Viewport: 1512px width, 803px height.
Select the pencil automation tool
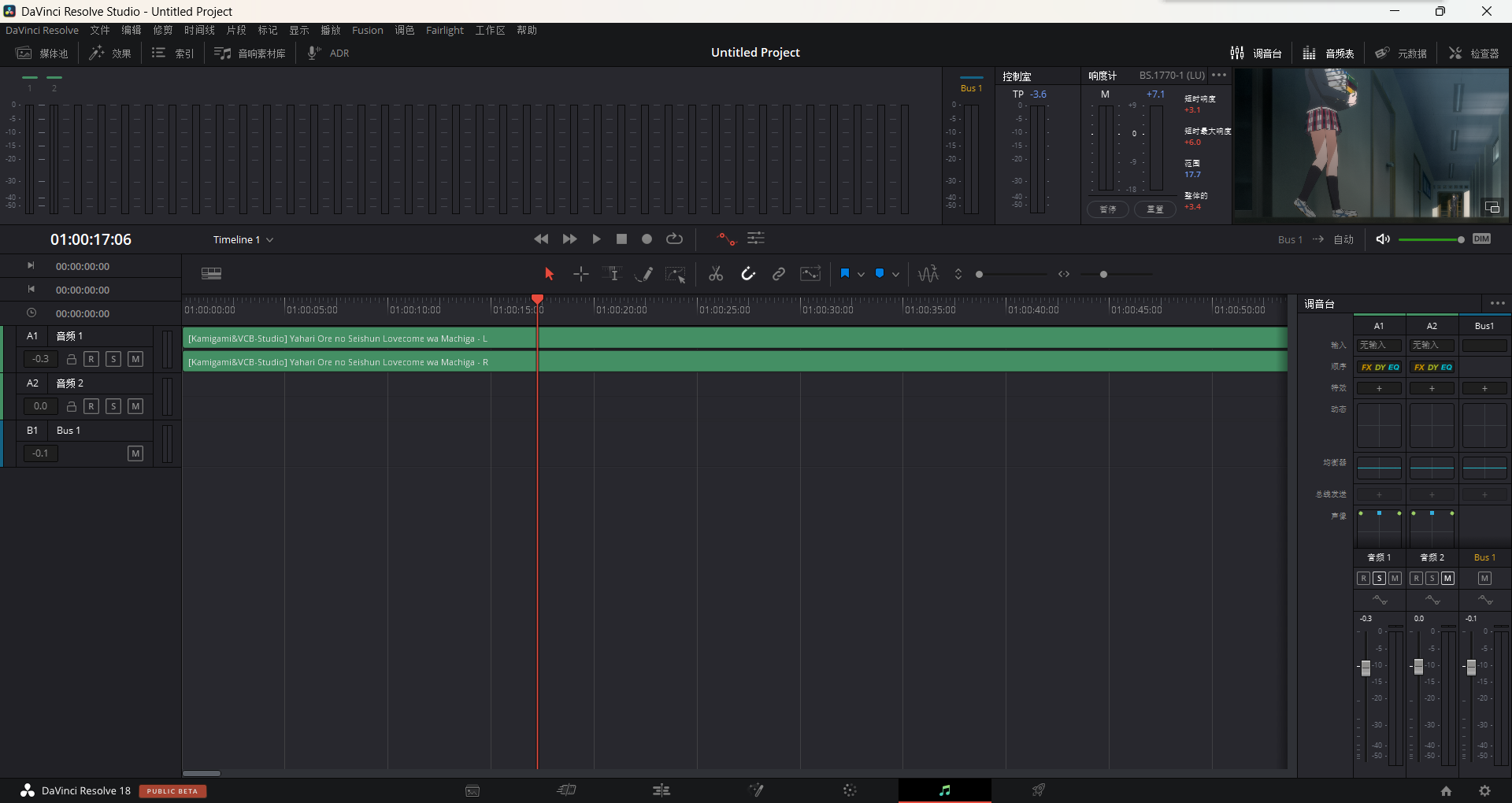[x=644, y=274]
